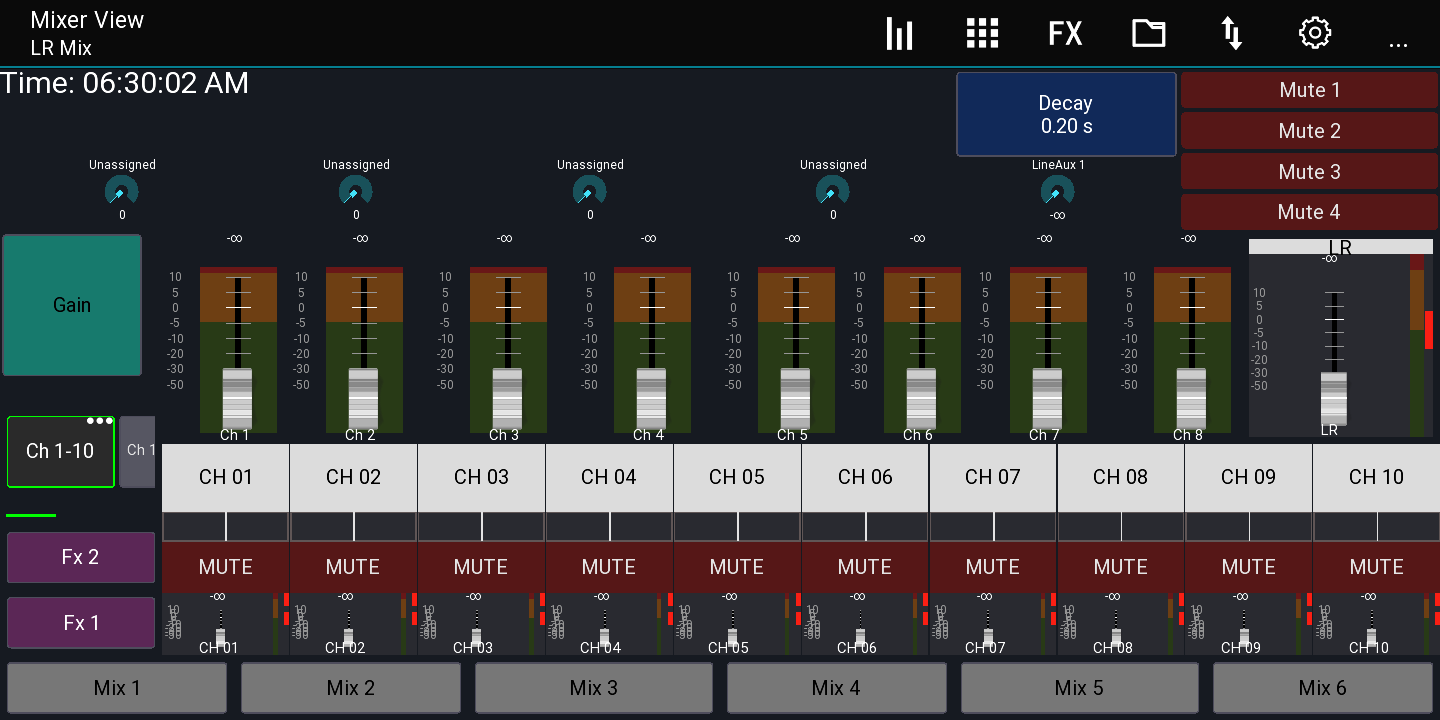Open the grid layout icon

click(x=982, y=34)
